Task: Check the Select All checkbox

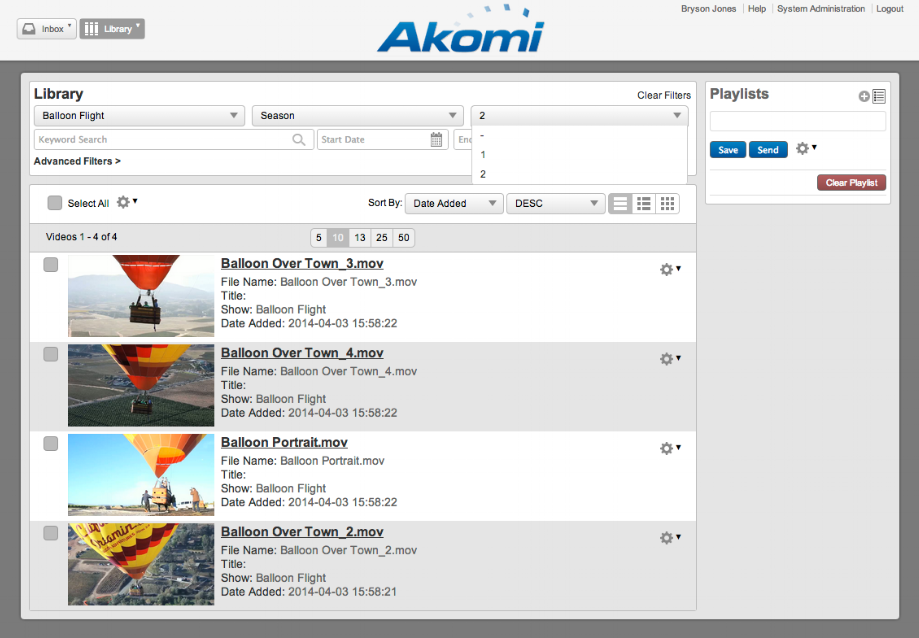Action: pyautogui.click(x=55, y=202)
